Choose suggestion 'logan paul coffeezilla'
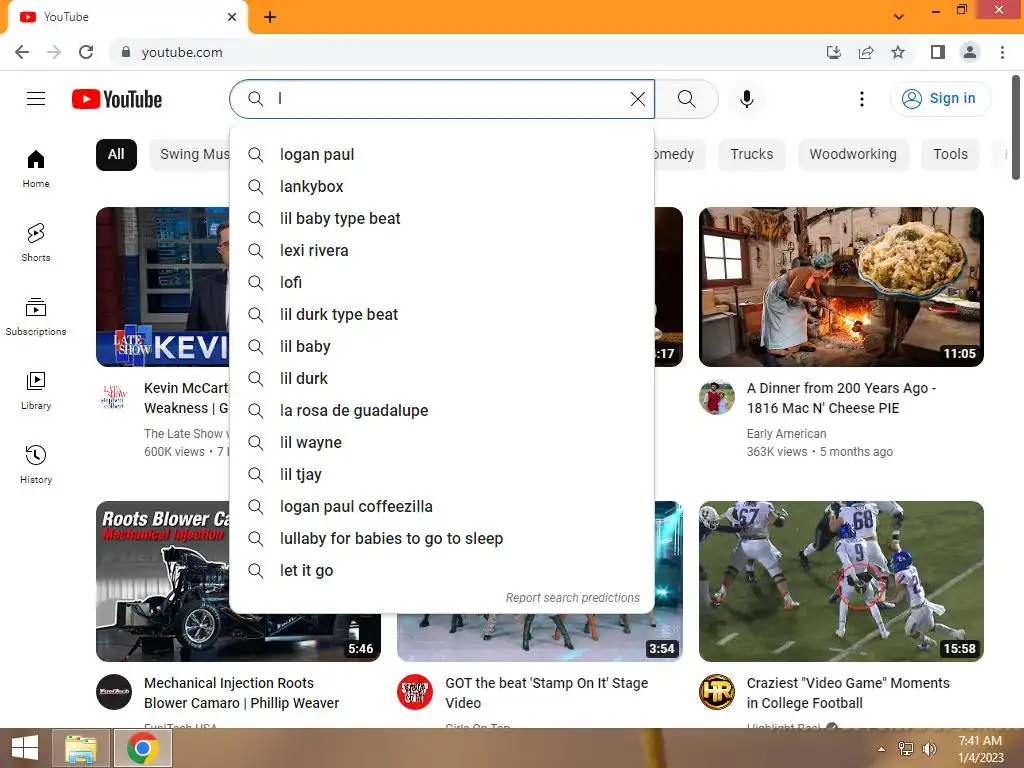Viewport: 1024px width, 768px height. (442, 507)
